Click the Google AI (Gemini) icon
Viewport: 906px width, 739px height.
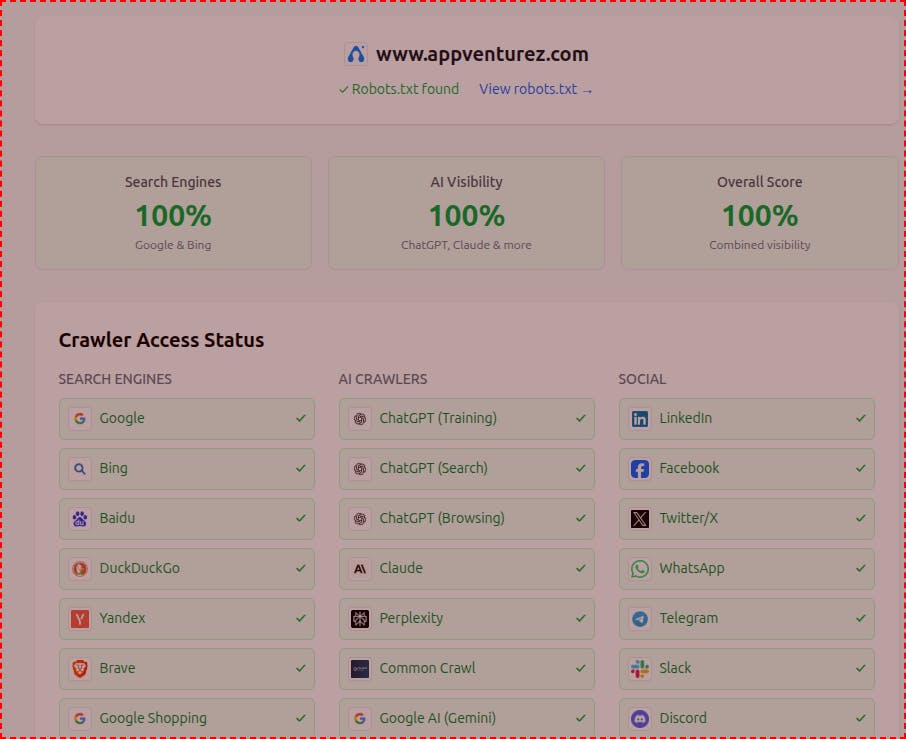360,718
